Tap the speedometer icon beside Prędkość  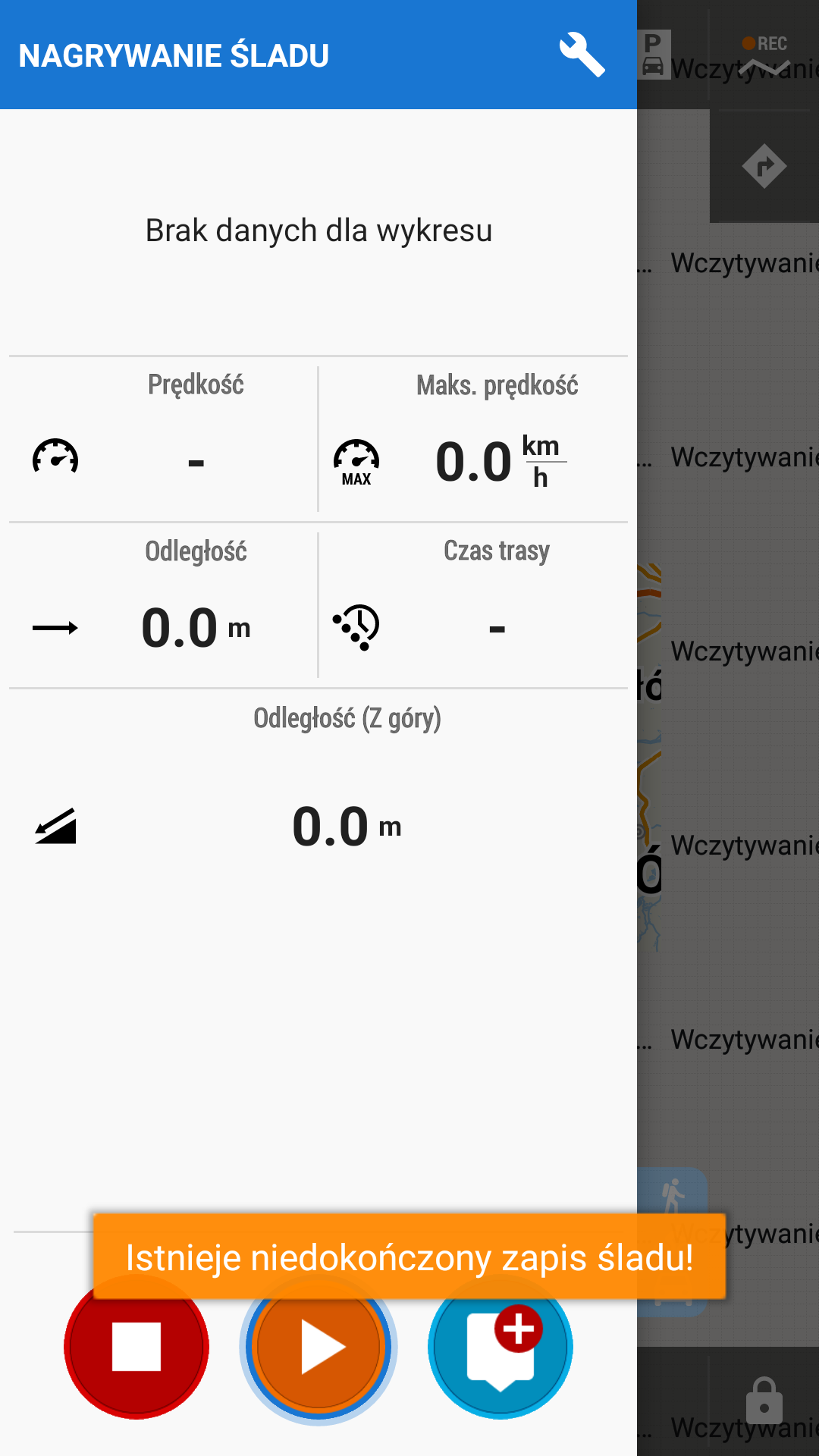pyautogui.click(x=55, y=457)
